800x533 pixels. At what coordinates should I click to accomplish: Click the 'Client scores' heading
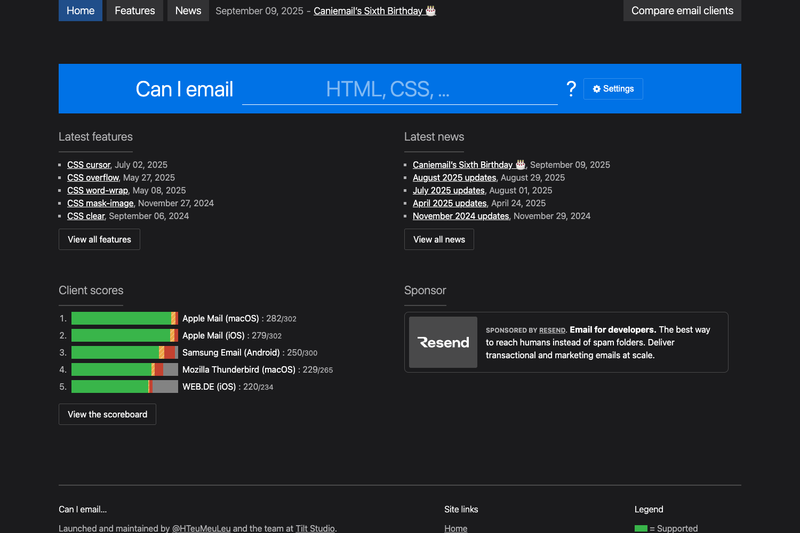(91, 290)
